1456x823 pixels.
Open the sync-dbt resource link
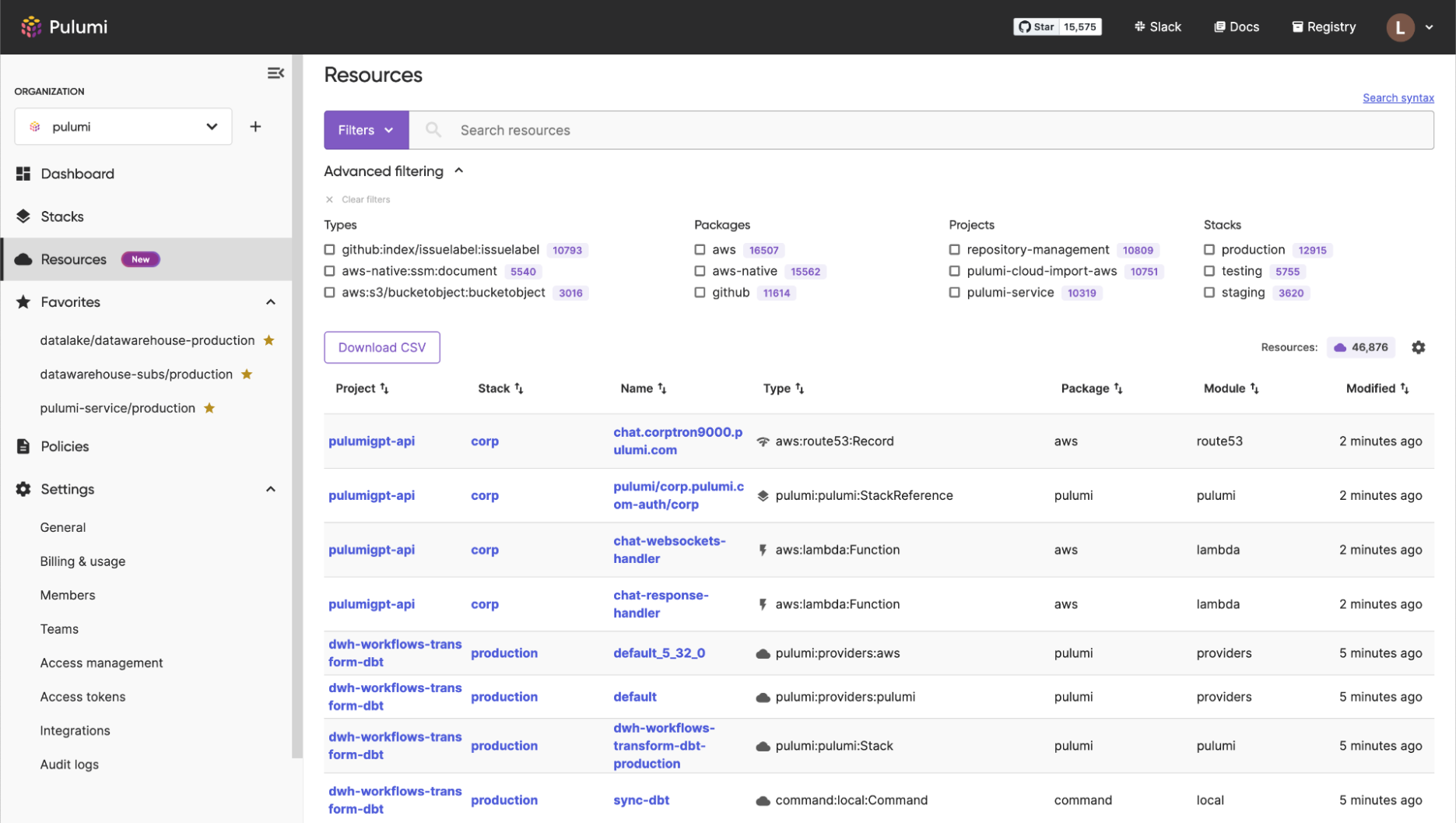(x=641, y=800)
